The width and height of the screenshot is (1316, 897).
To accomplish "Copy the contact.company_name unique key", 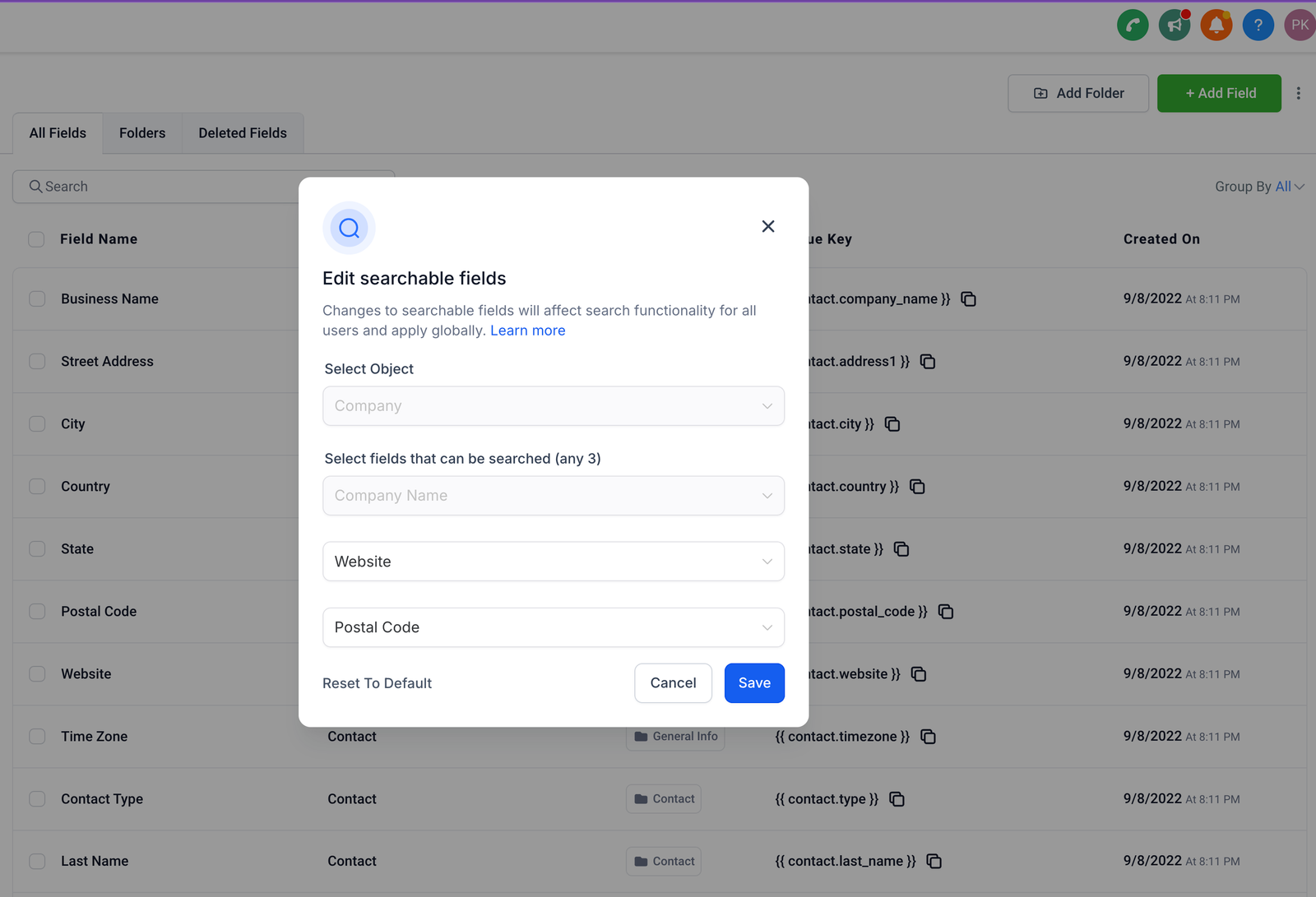I will 969,299.
